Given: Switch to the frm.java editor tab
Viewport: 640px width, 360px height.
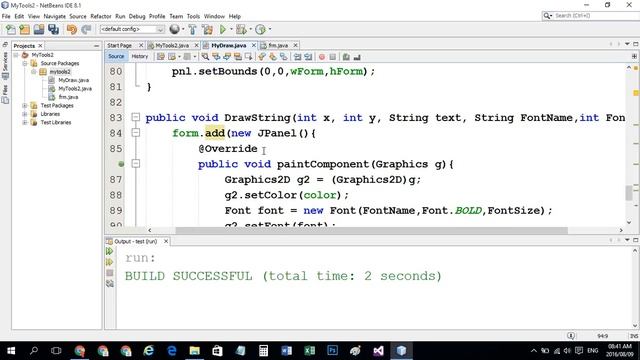Looking at the screenshot, I should [278, 45].
